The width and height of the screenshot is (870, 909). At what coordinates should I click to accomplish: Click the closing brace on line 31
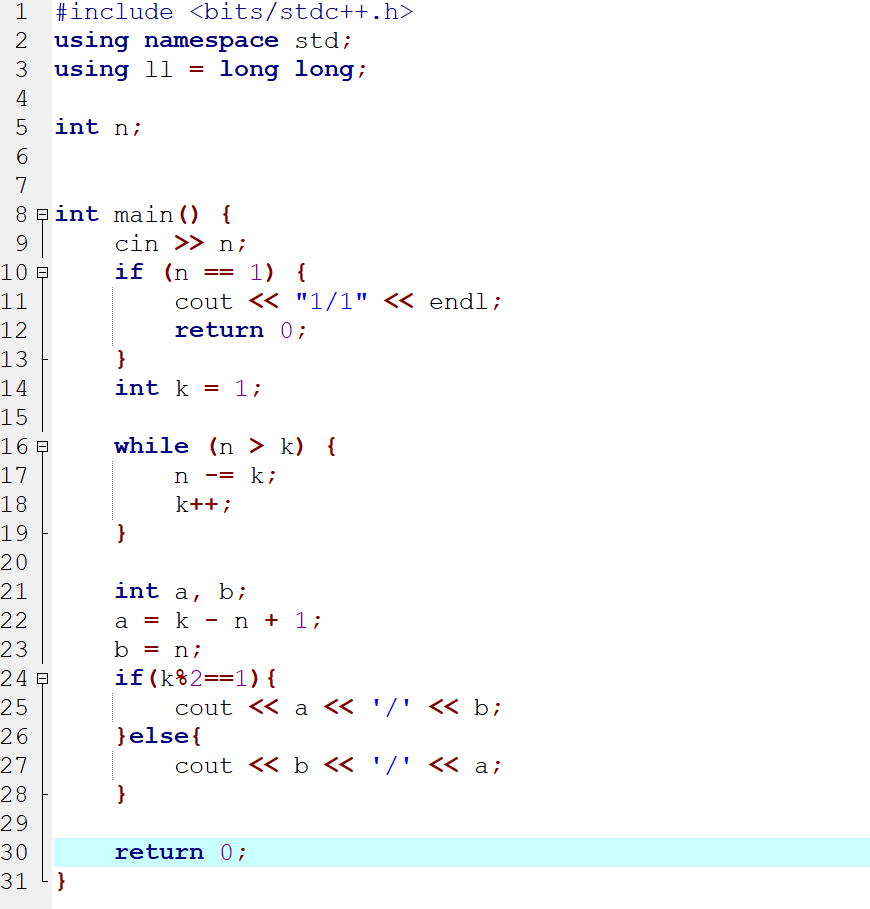coord(61,881)
